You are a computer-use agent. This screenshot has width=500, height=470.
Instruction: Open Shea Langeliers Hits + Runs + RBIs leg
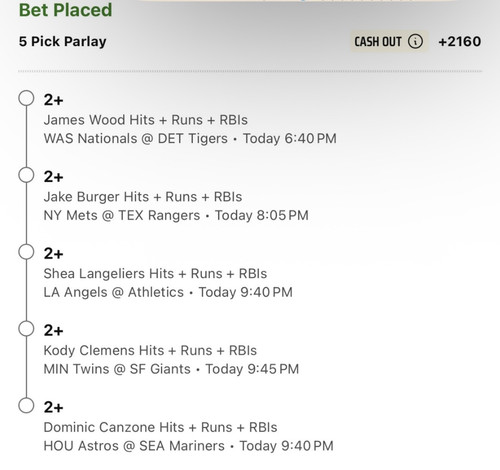pos(155,274)
